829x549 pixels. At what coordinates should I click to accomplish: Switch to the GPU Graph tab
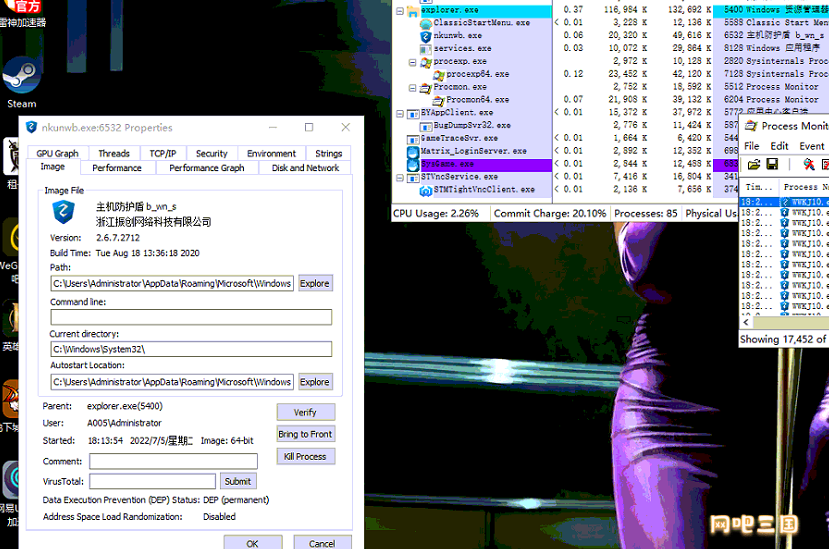(57, 153)
